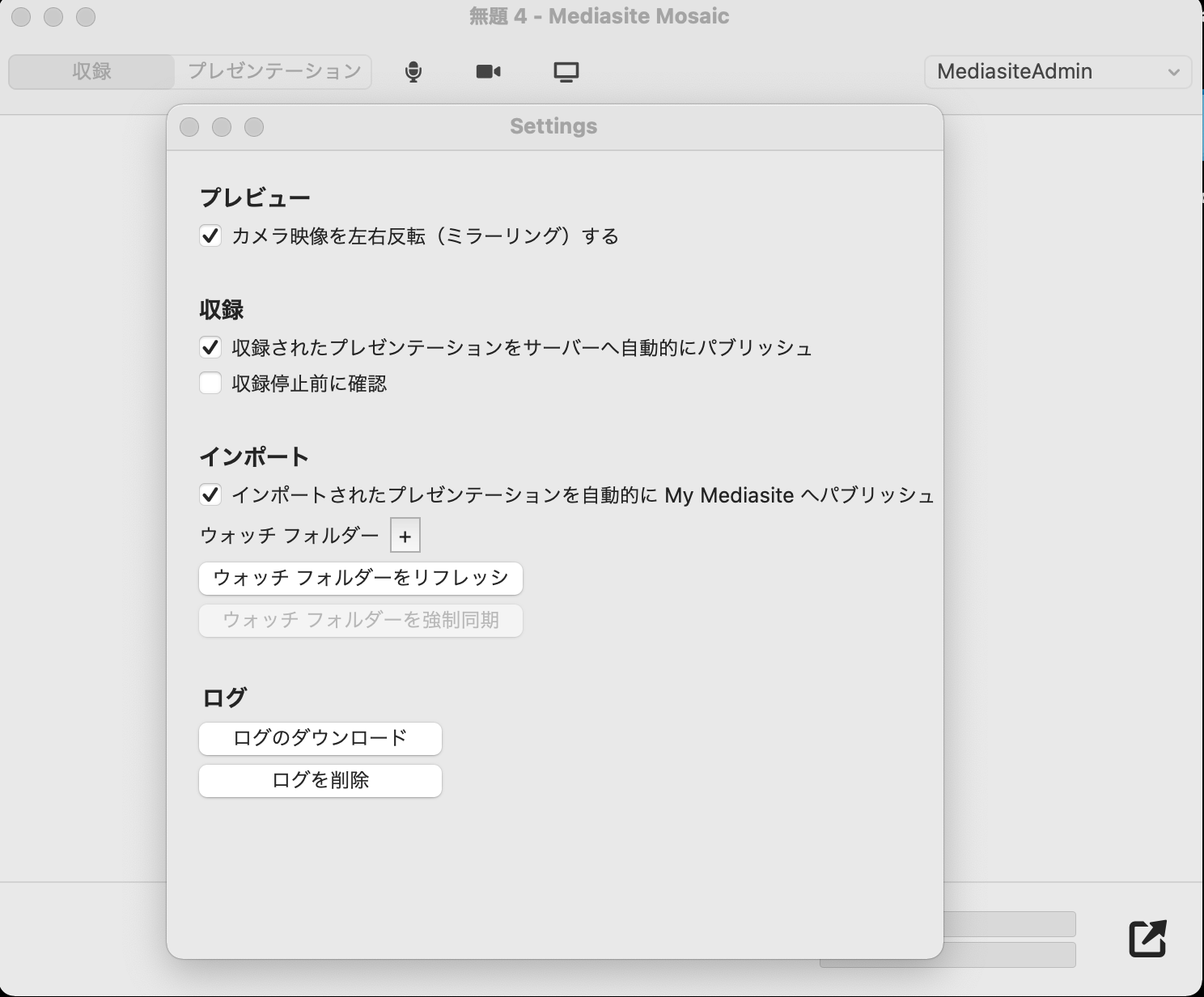1204x997 pixels.
Task: Click the export share icon at bottom right
Action: pyautogui.click(x=1147, y=939)
